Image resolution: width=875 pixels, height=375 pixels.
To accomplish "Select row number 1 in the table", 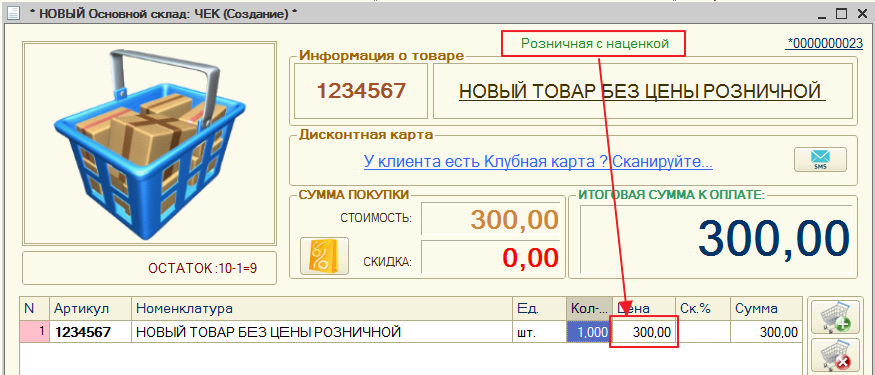I will tap(35, 332).
